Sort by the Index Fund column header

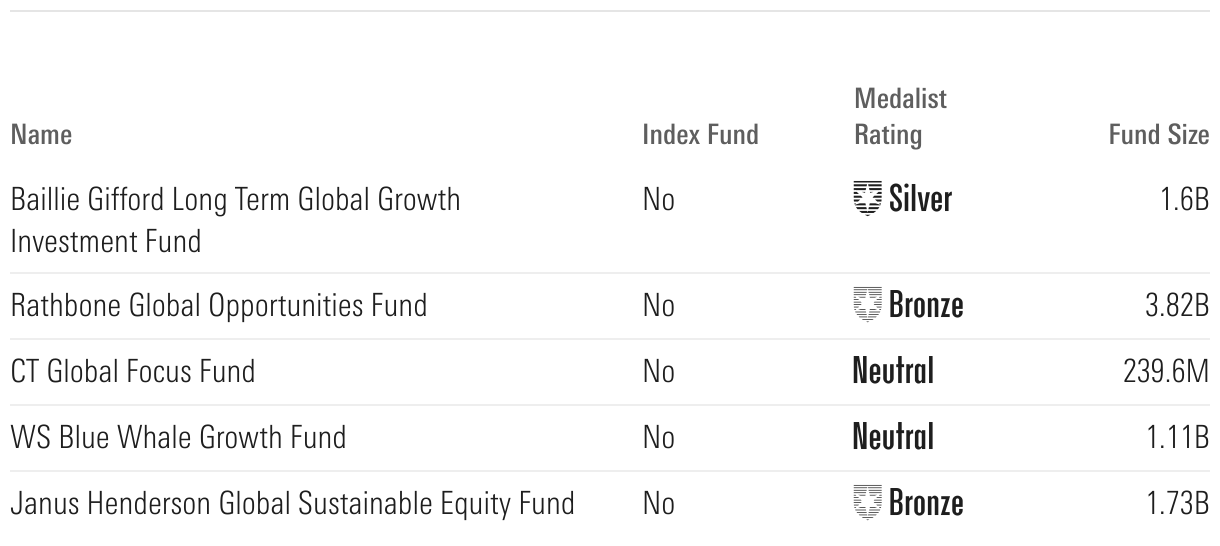700,135
